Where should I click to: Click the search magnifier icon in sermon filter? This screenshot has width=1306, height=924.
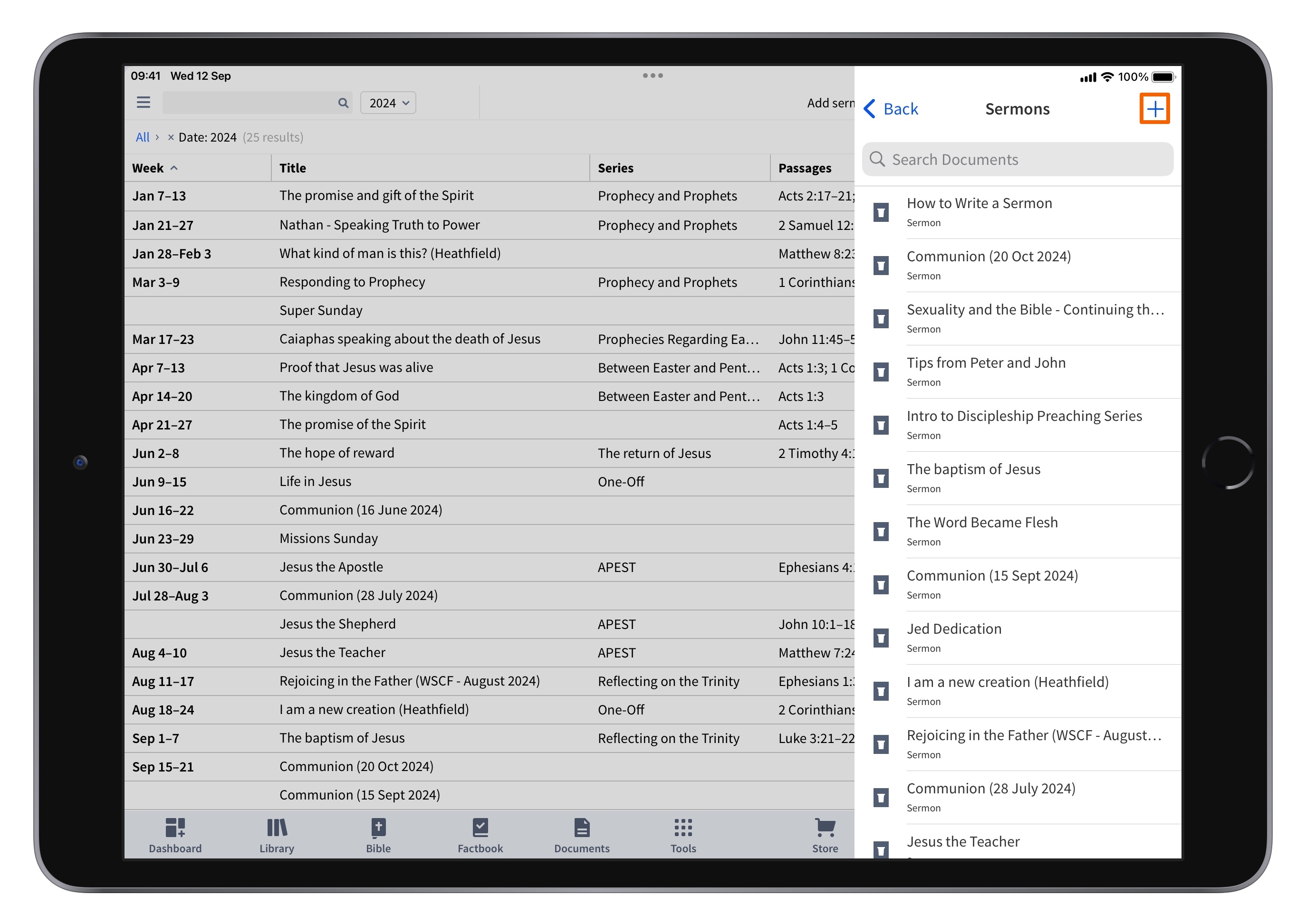tap(343, 103)
